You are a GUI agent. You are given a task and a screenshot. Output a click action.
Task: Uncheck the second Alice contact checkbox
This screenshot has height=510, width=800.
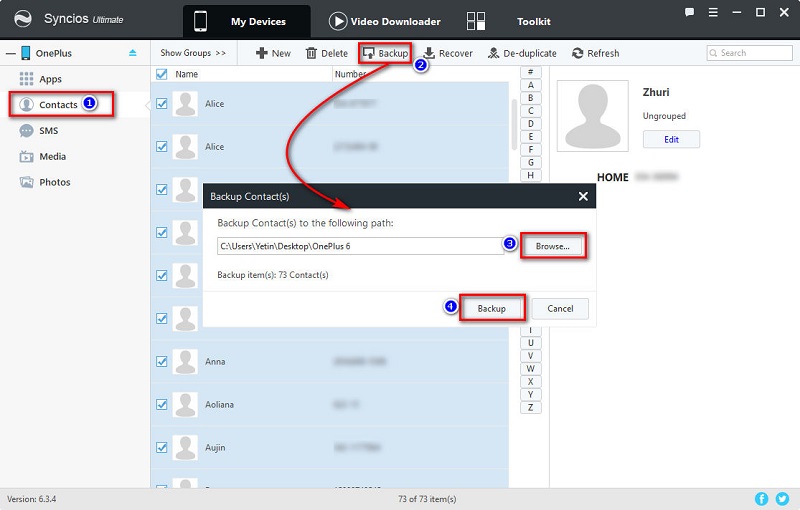(162, 146)
